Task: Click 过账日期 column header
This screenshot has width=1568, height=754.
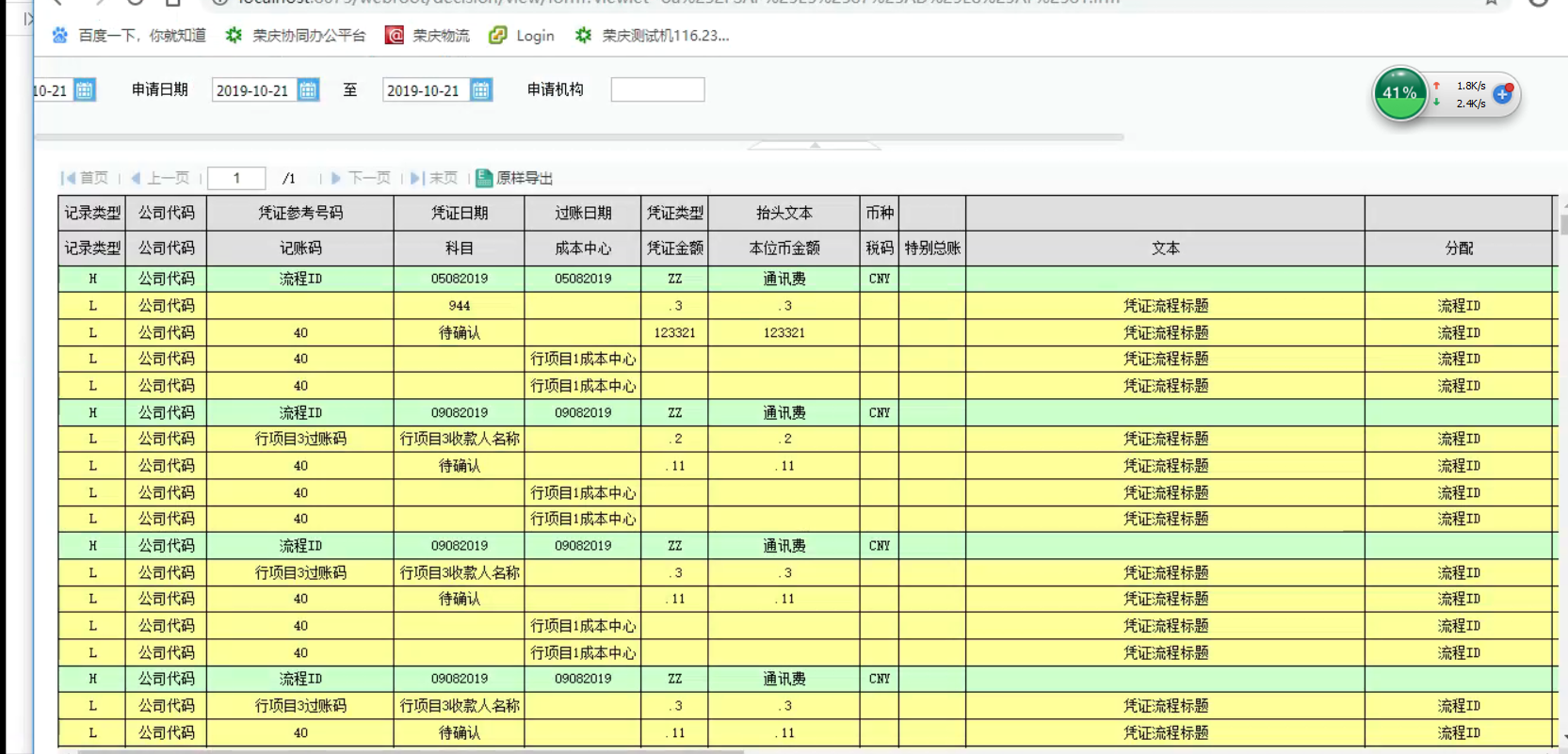Action: (583, 214)
